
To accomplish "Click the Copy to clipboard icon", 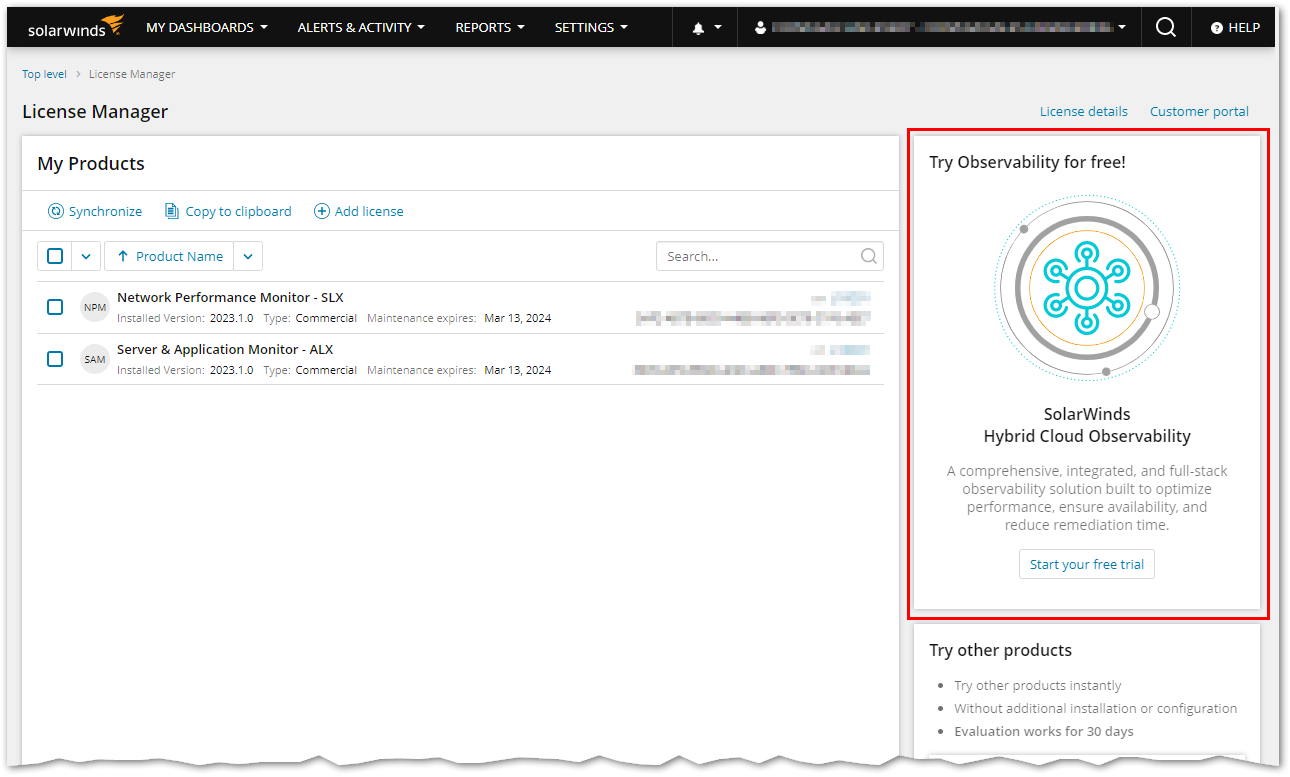I will coord(172,211).
